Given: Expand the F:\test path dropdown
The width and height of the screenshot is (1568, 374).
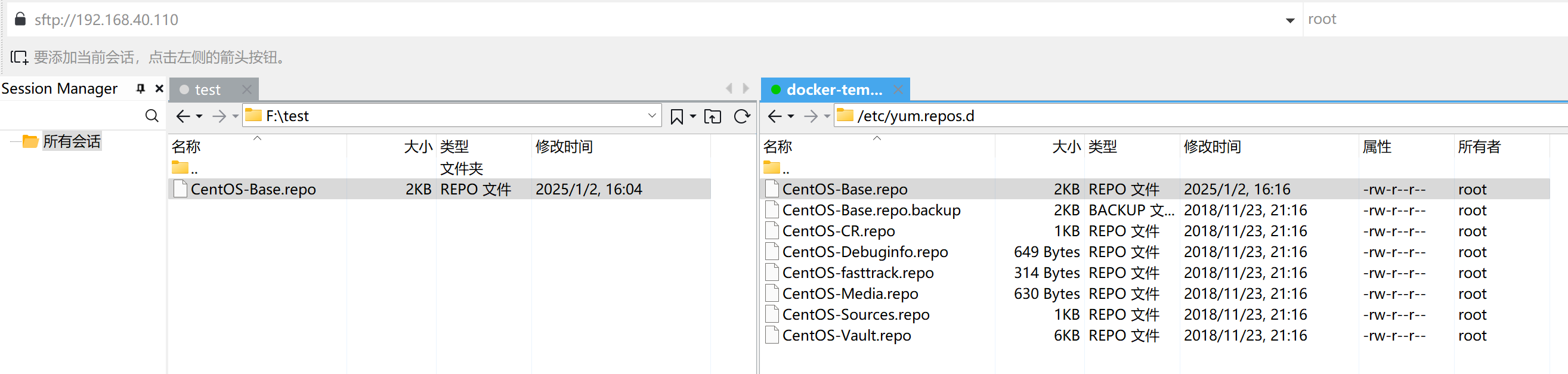Looking at the screenshot, I should (652, 116).
